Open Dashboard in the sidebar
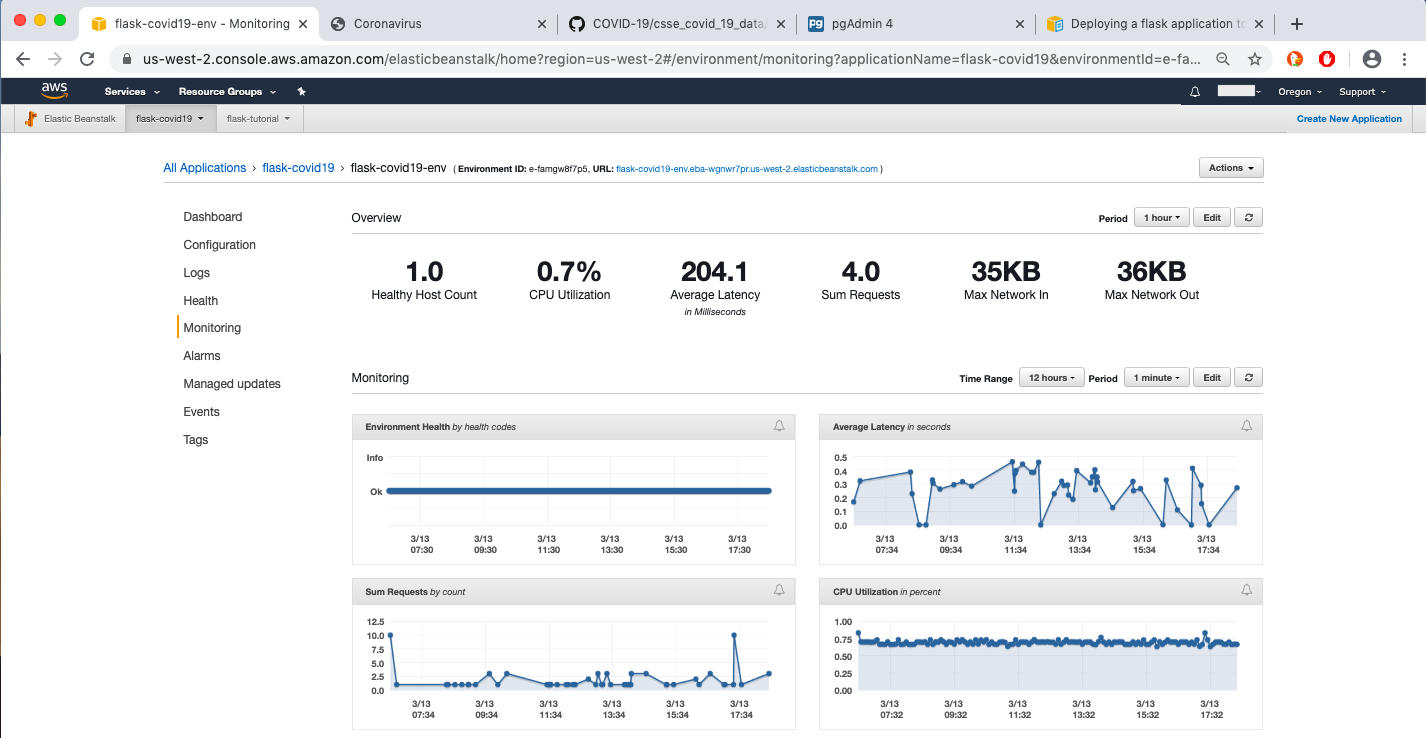 click(x=213, y=217)
